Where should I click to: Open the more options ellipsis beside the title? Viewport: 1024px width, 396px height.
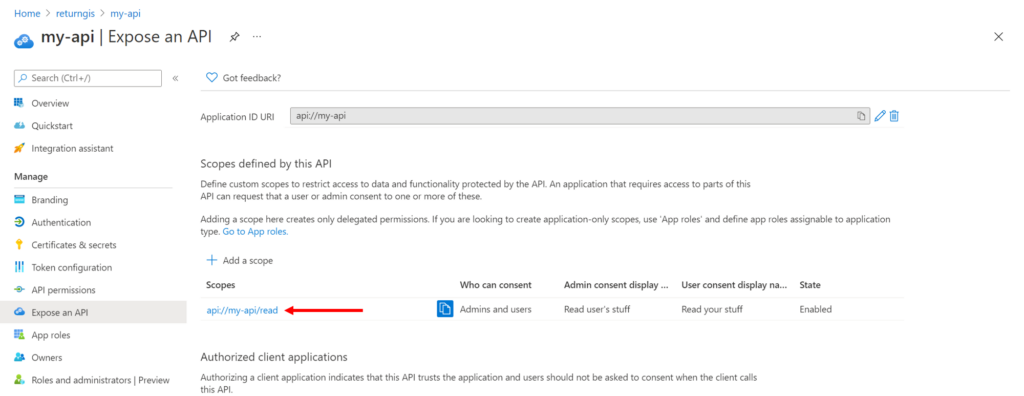pyautogui.click(x=257, y=37)
